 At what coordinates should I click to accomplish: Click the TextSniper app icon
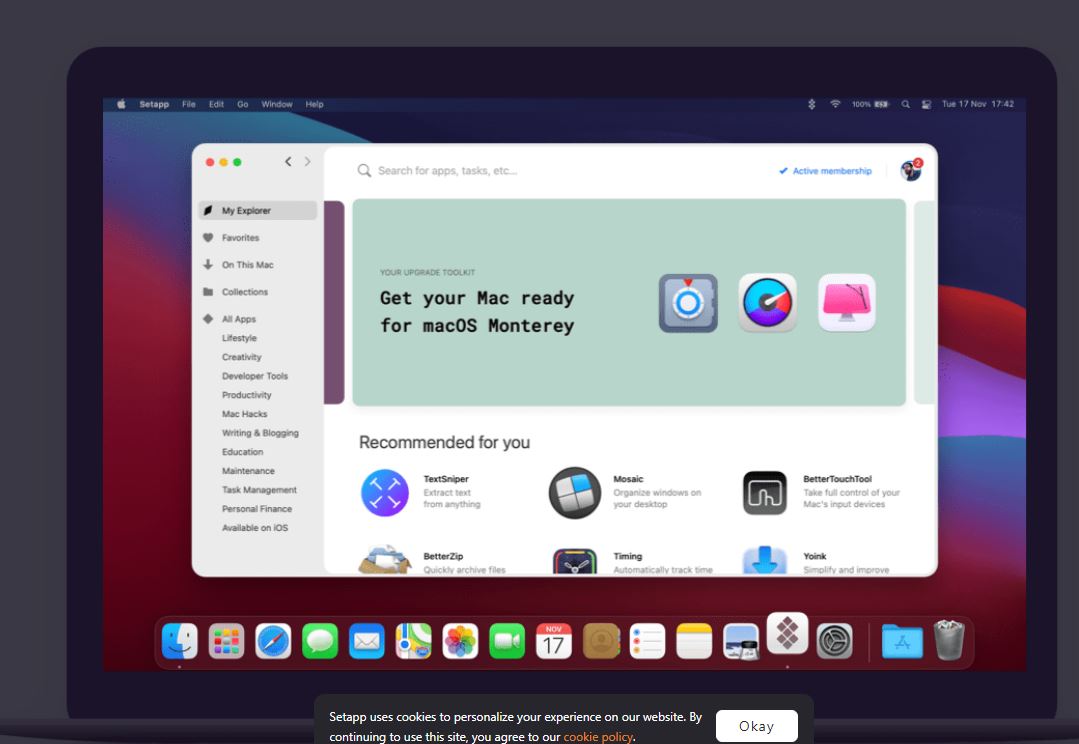[385, 493]
